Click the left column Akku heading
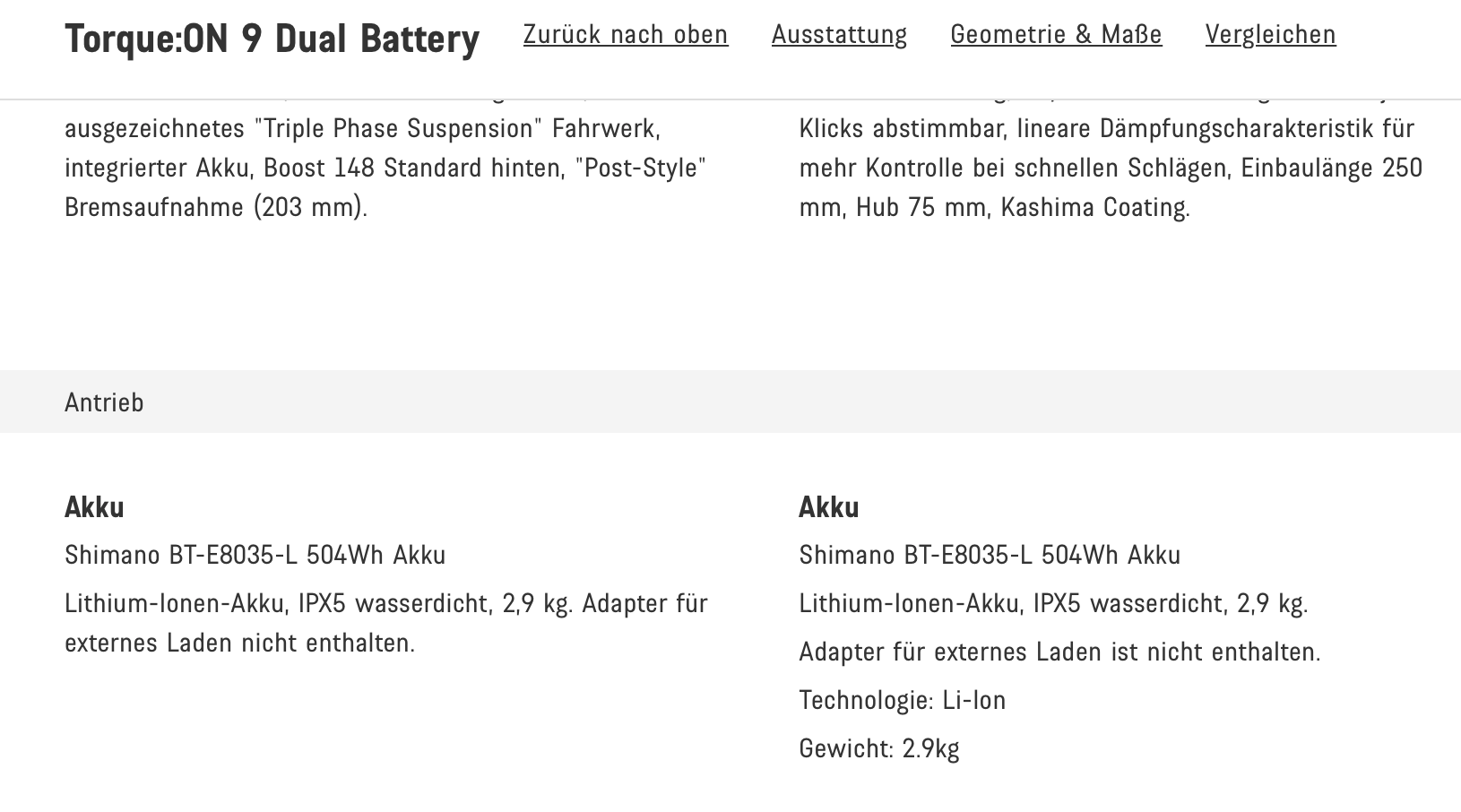Screen dimensions: 1461x812 click(x=94, y=507)
